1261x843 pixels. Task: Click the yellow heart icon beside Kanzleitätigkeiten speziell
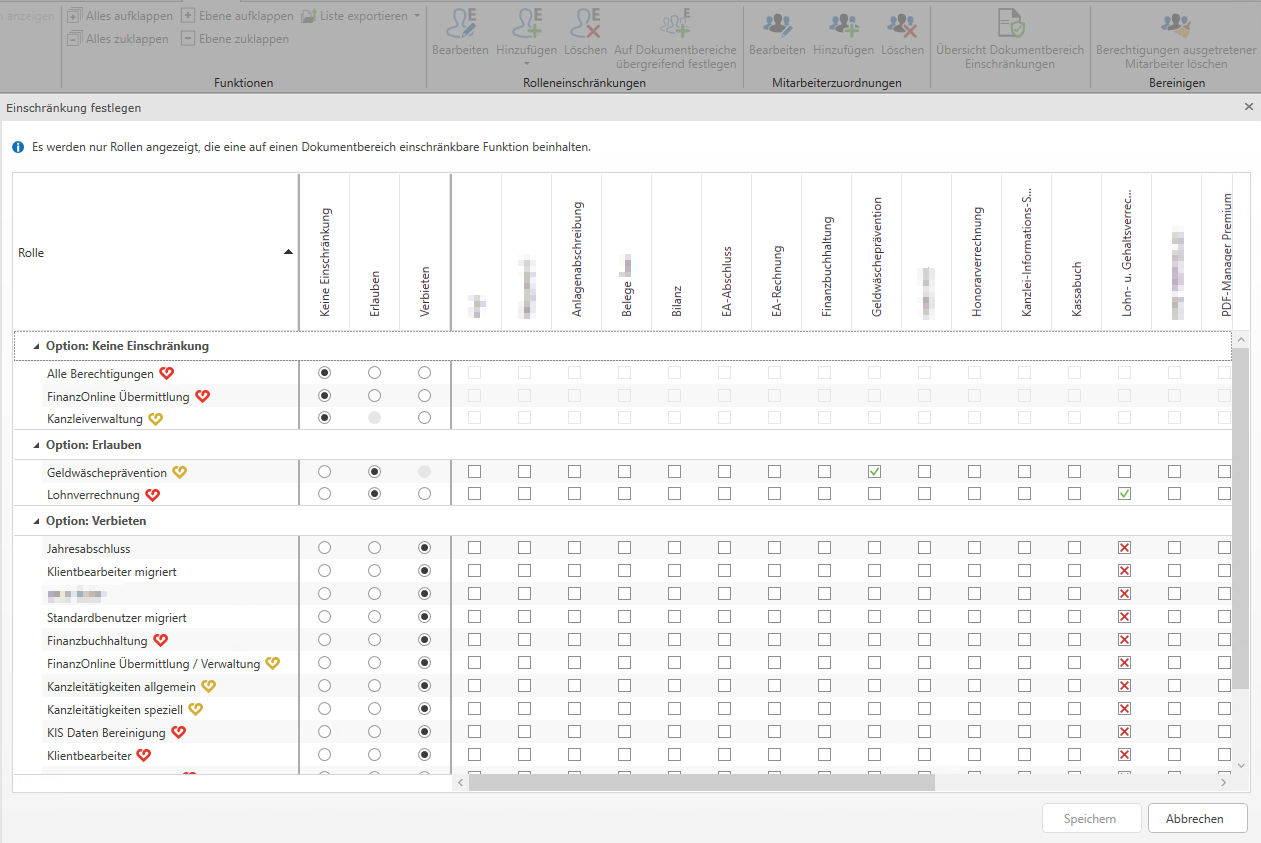tap(196, 710)
